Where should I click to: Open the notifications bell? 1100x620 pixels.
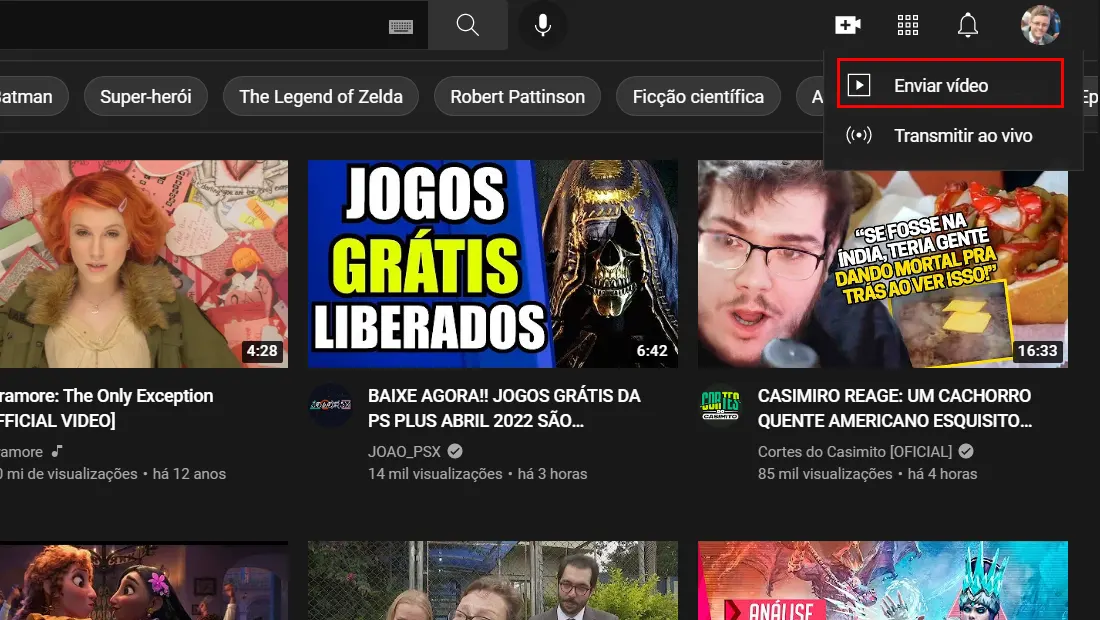[x=967, y=25]
